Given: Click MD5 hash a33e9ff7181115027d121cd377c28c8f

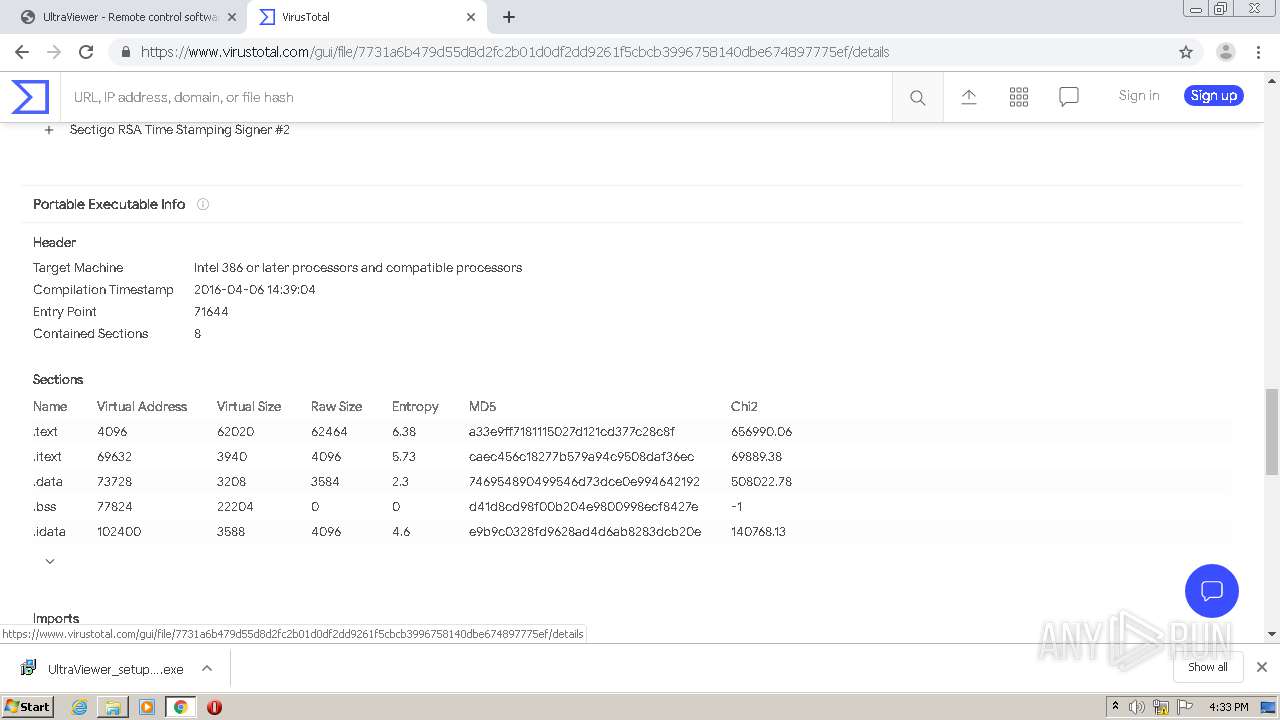Looking at the screenshot, I should tap(572, 432).
